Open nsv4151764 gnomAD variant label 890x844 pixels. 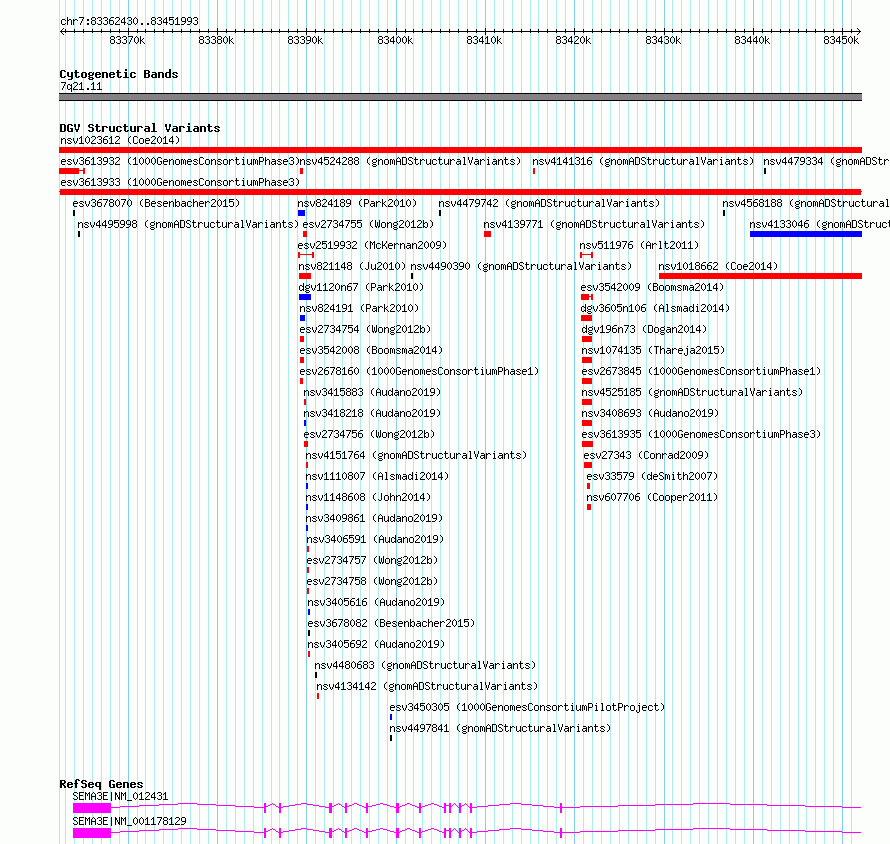417,455
